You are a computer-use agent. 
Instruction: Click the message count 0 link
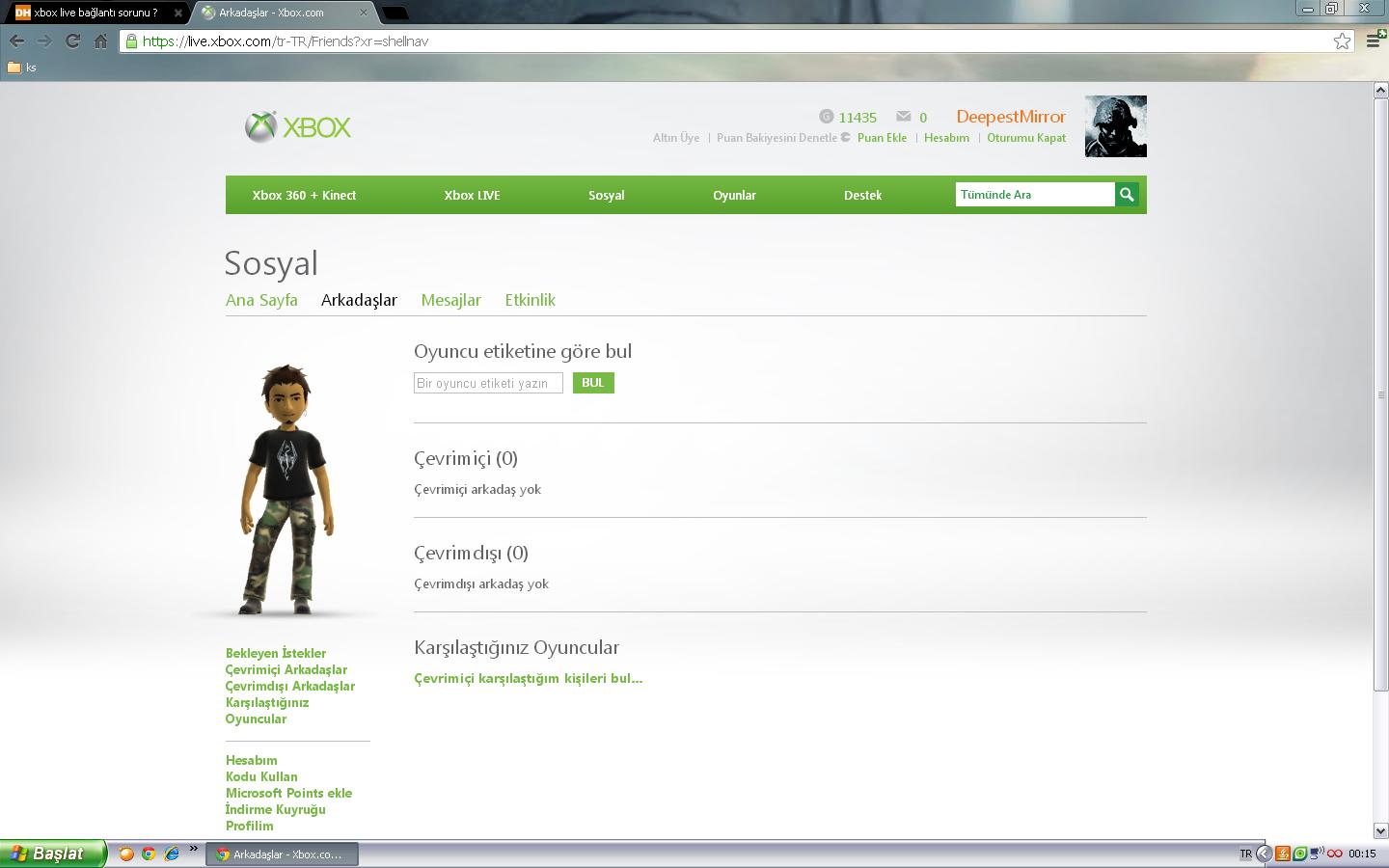tap(923, 118)
